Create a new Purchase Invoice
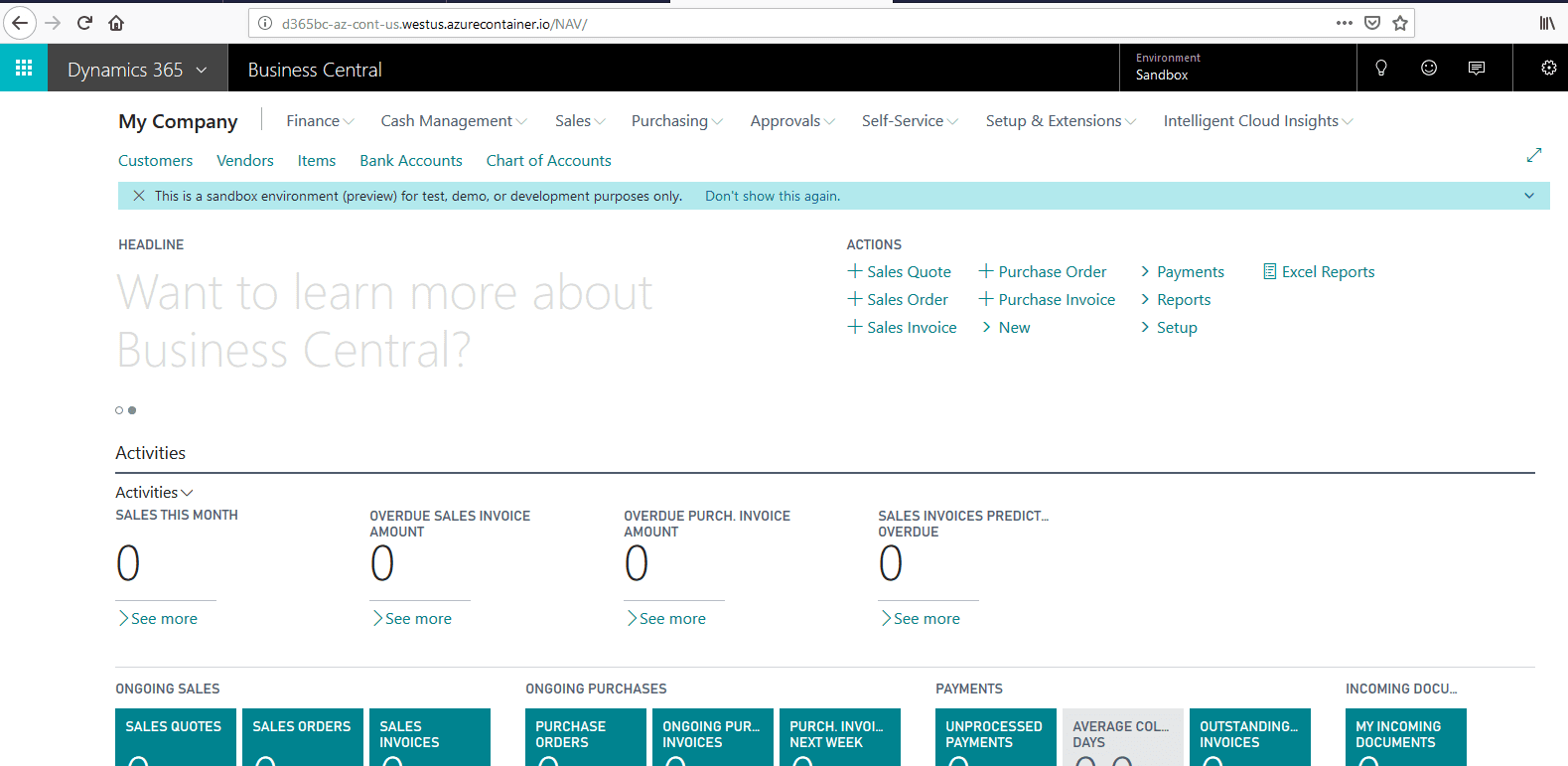The image size is (1568, 766). tap(1047, 299)
